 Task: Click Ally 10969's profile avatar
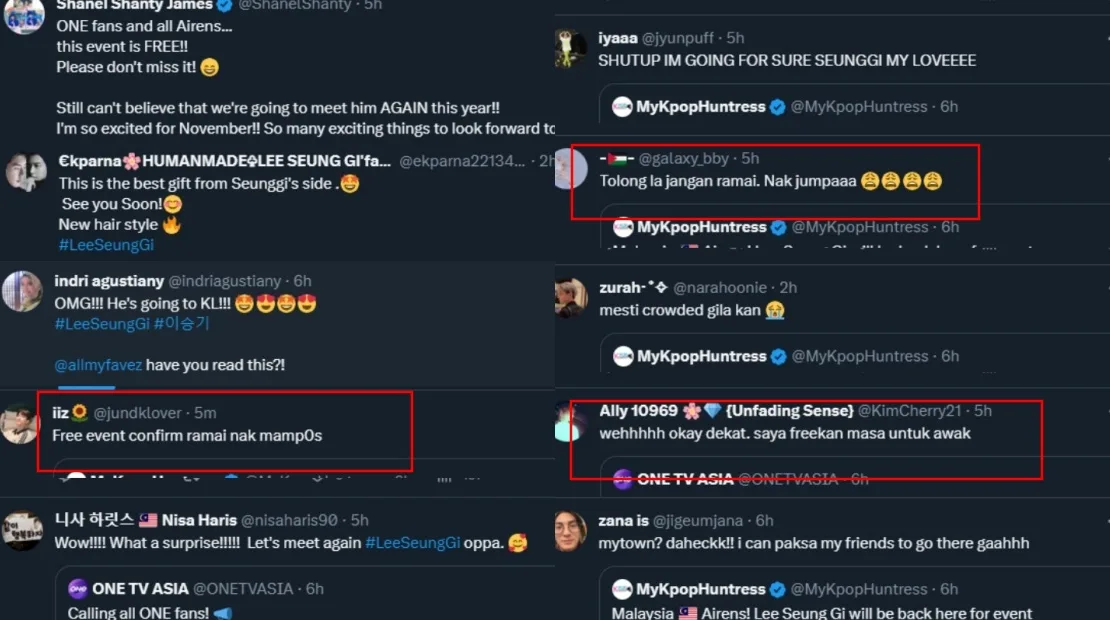coord(571,421)
